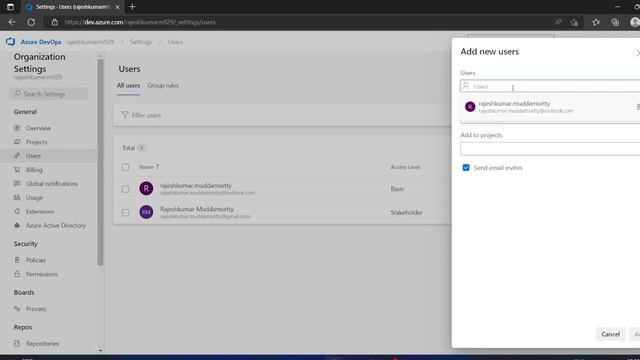Screen dimensions: 640x360
Task: Open Policies under Security
Action: click(36, 260)
